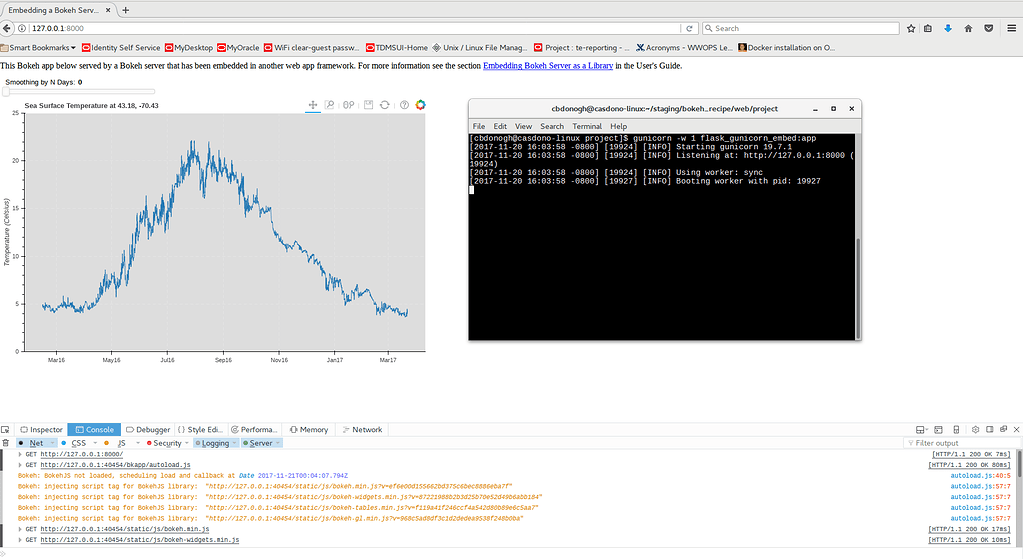The height and width of the screenshot is (559, 1023).
Task: Open the Performance devtools tab
Action: (254, 430)
